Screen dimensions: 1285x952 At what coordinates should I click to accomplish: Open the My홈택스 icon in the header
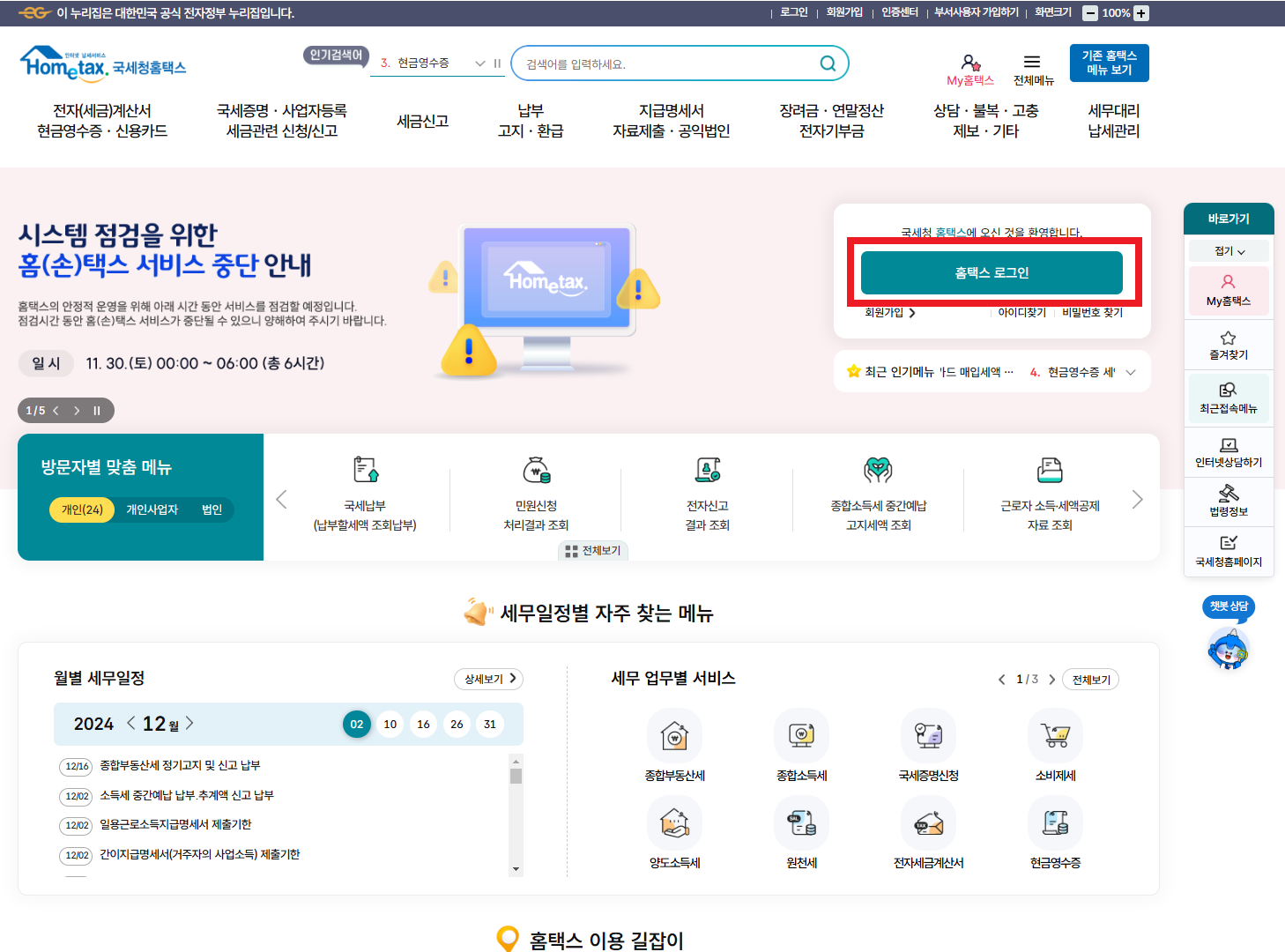click(970, 70)
